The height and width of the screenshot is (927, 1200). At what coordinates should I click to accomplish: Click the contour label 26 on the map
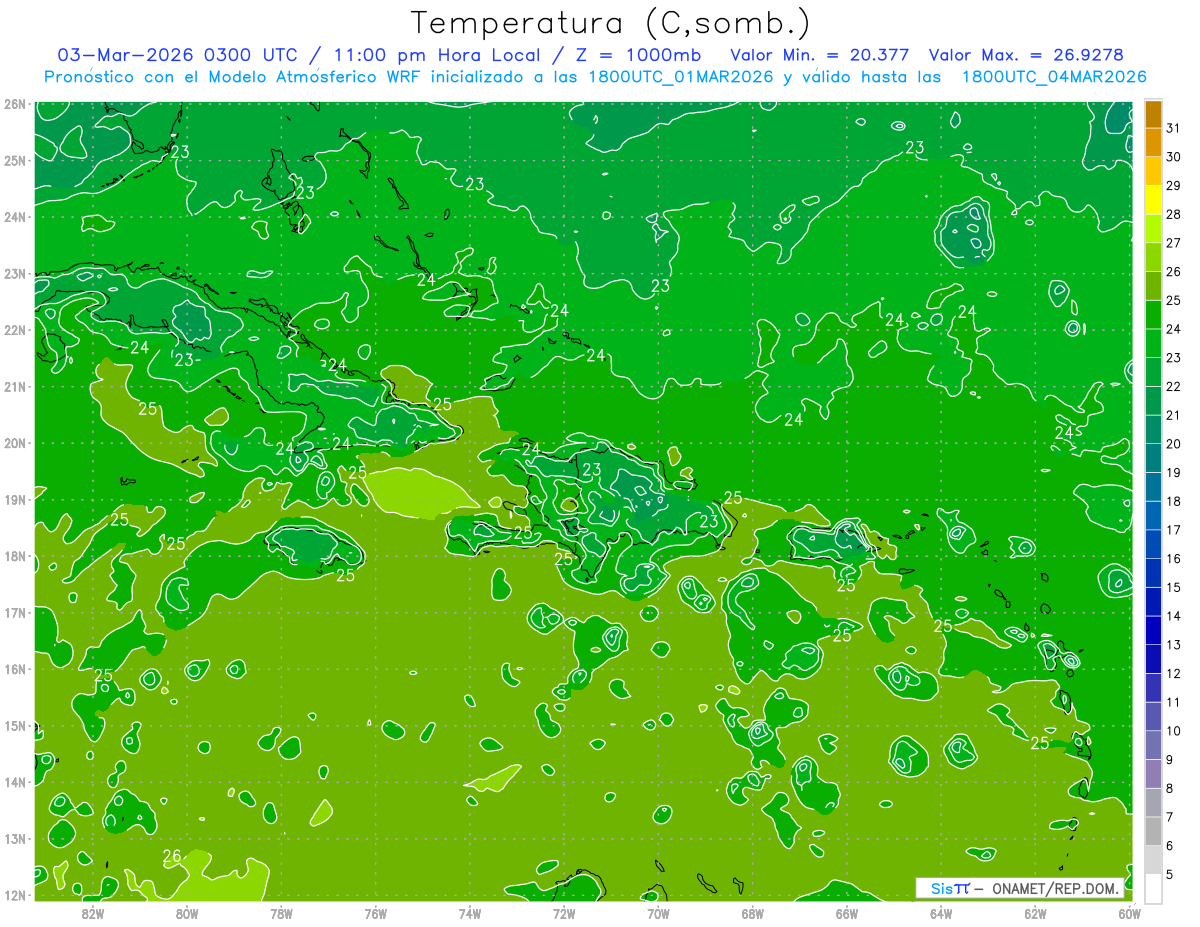(172, 856)
